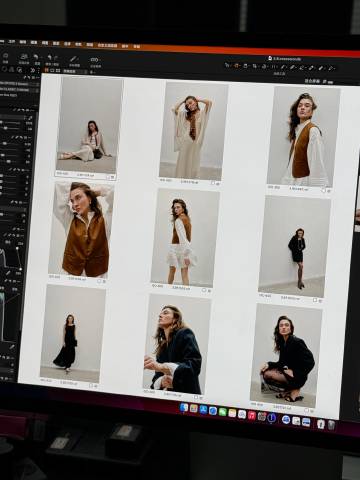Tick the checkbox under the seated model thumbnail

click(x=109, y=177)
